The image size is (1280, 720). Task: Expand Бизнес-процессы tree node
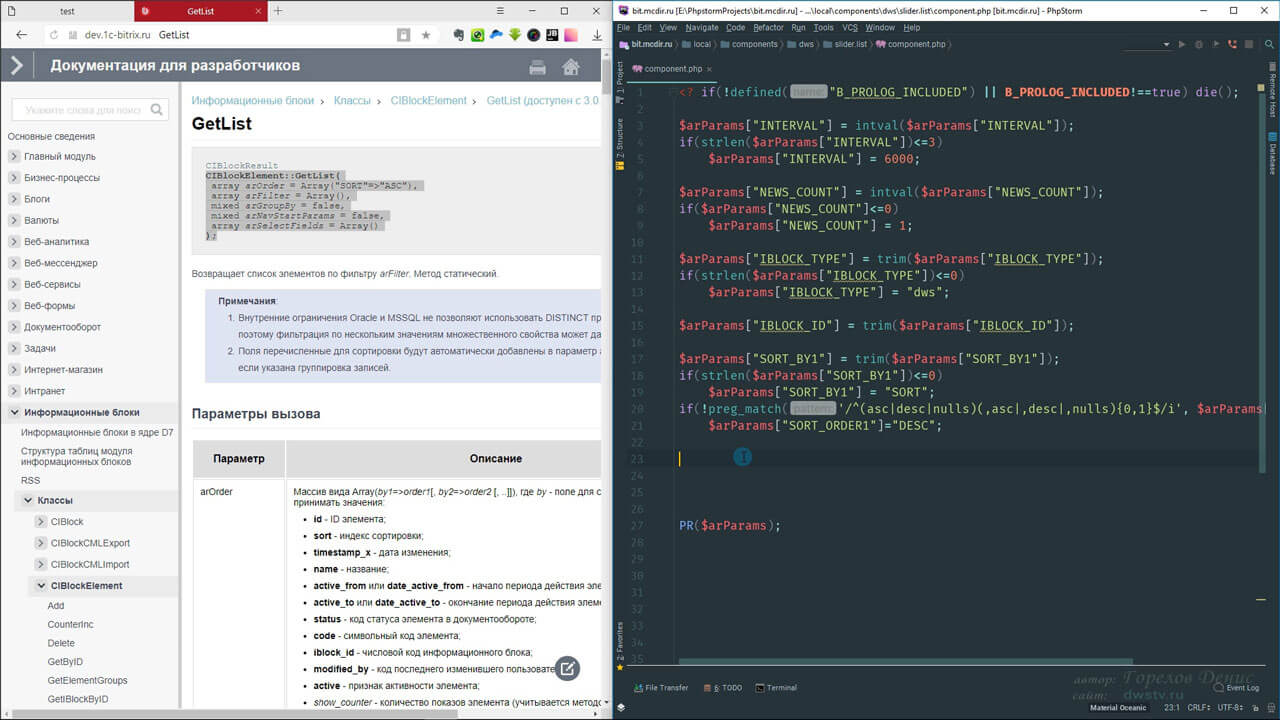(x=14, y=177)
